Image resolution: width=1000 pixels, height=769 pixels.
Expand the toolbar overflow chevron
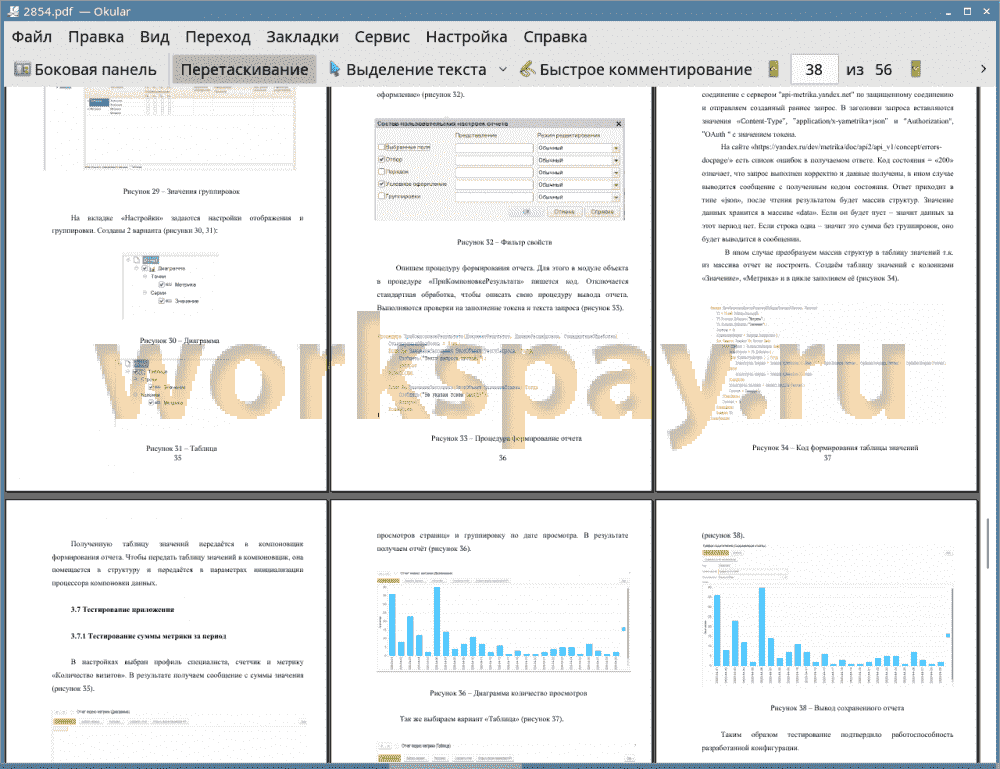click(983, 69)
